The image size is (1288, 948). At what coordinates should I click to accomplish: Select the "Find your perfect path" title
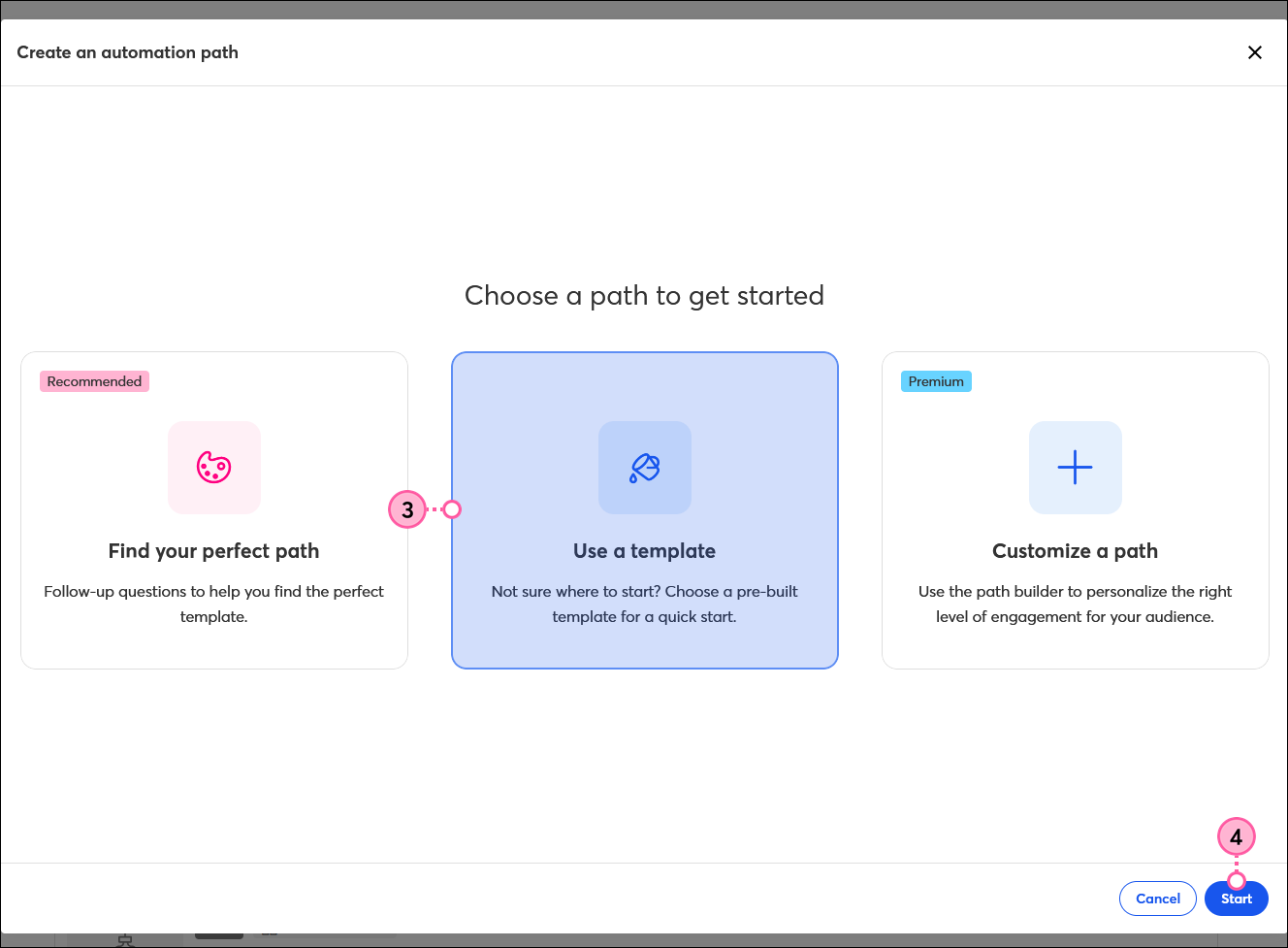point(213,551)
